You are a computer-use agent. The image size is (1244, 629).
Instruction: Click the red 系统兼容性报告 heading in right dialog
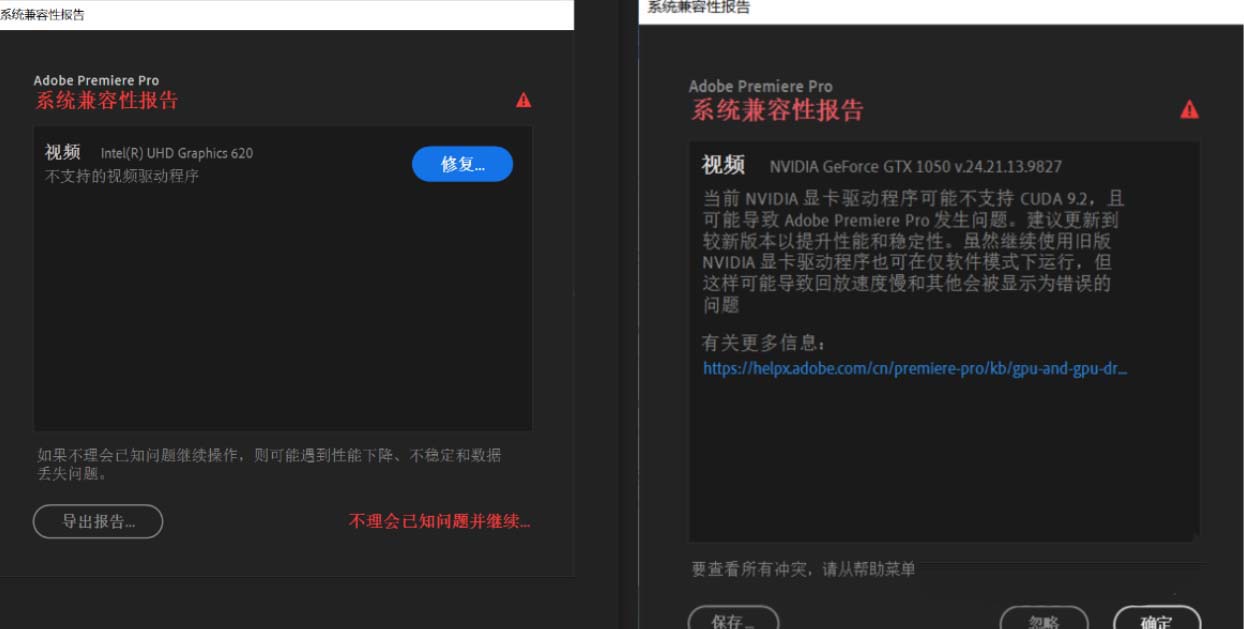[x=777, y=110]
